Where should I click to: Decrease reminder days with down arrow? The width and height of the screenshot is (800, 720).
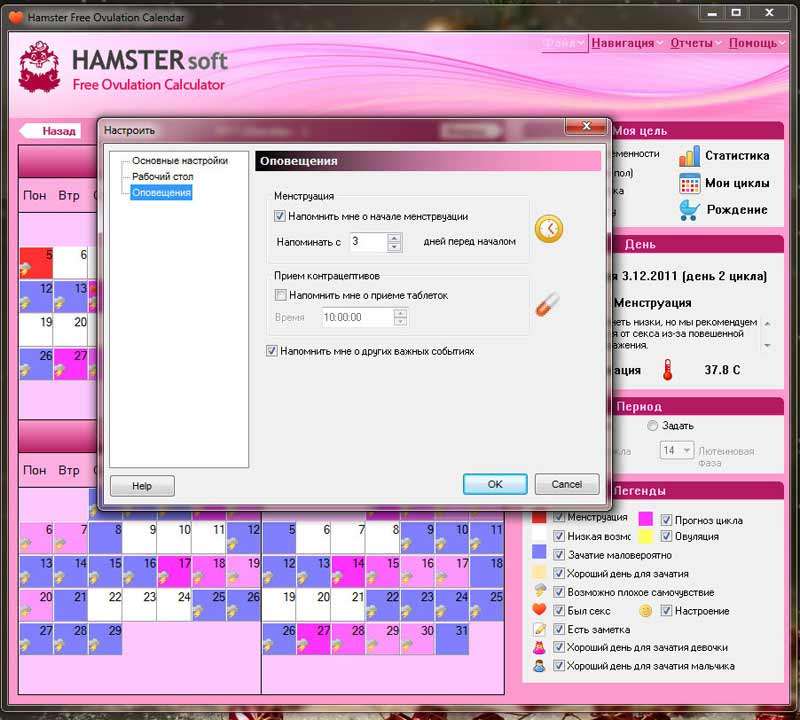pyautogui.click(x=393, y=247)
